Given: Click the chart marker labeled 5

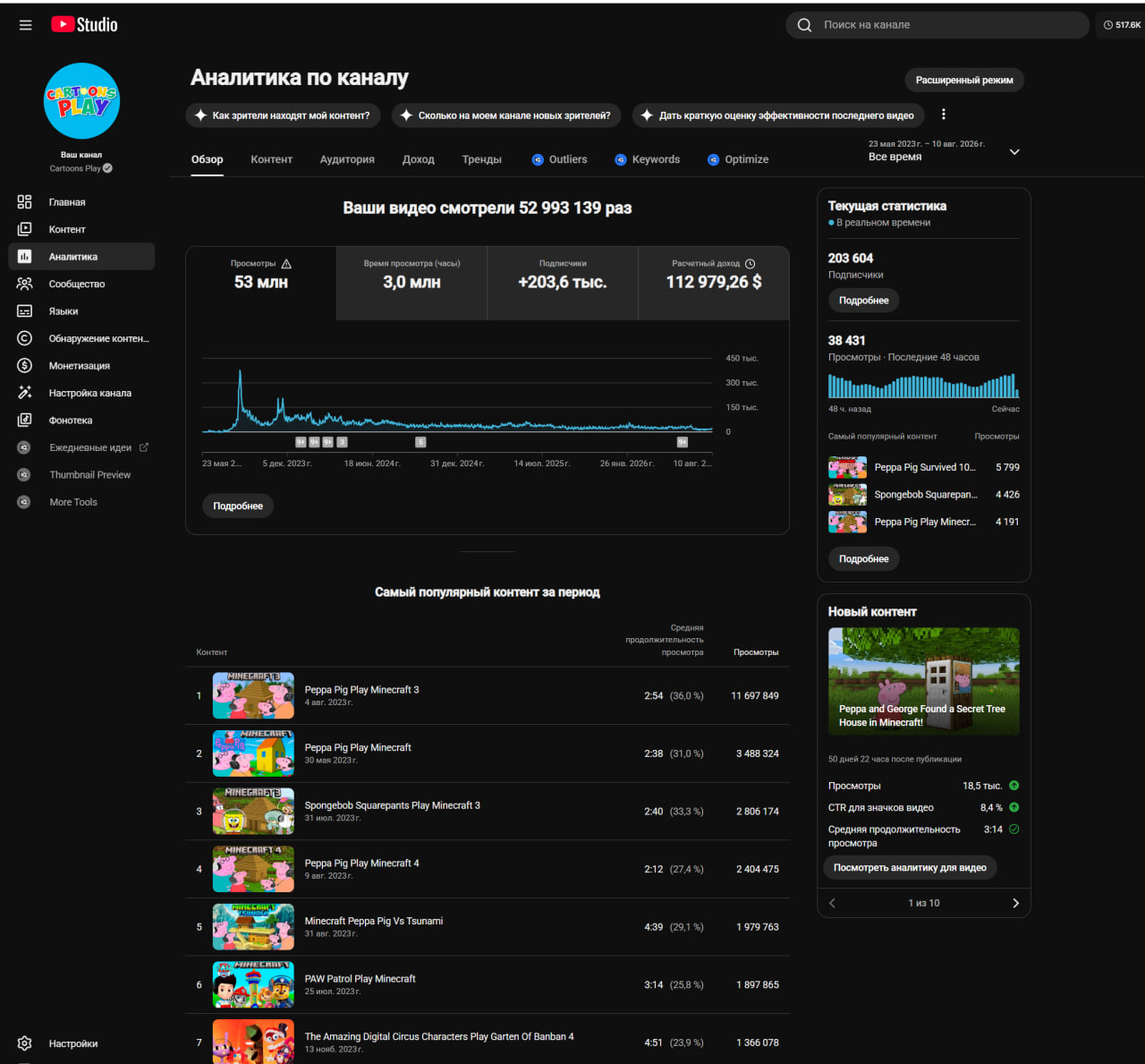Looking at the screenshot, I should tap(420, 442).
